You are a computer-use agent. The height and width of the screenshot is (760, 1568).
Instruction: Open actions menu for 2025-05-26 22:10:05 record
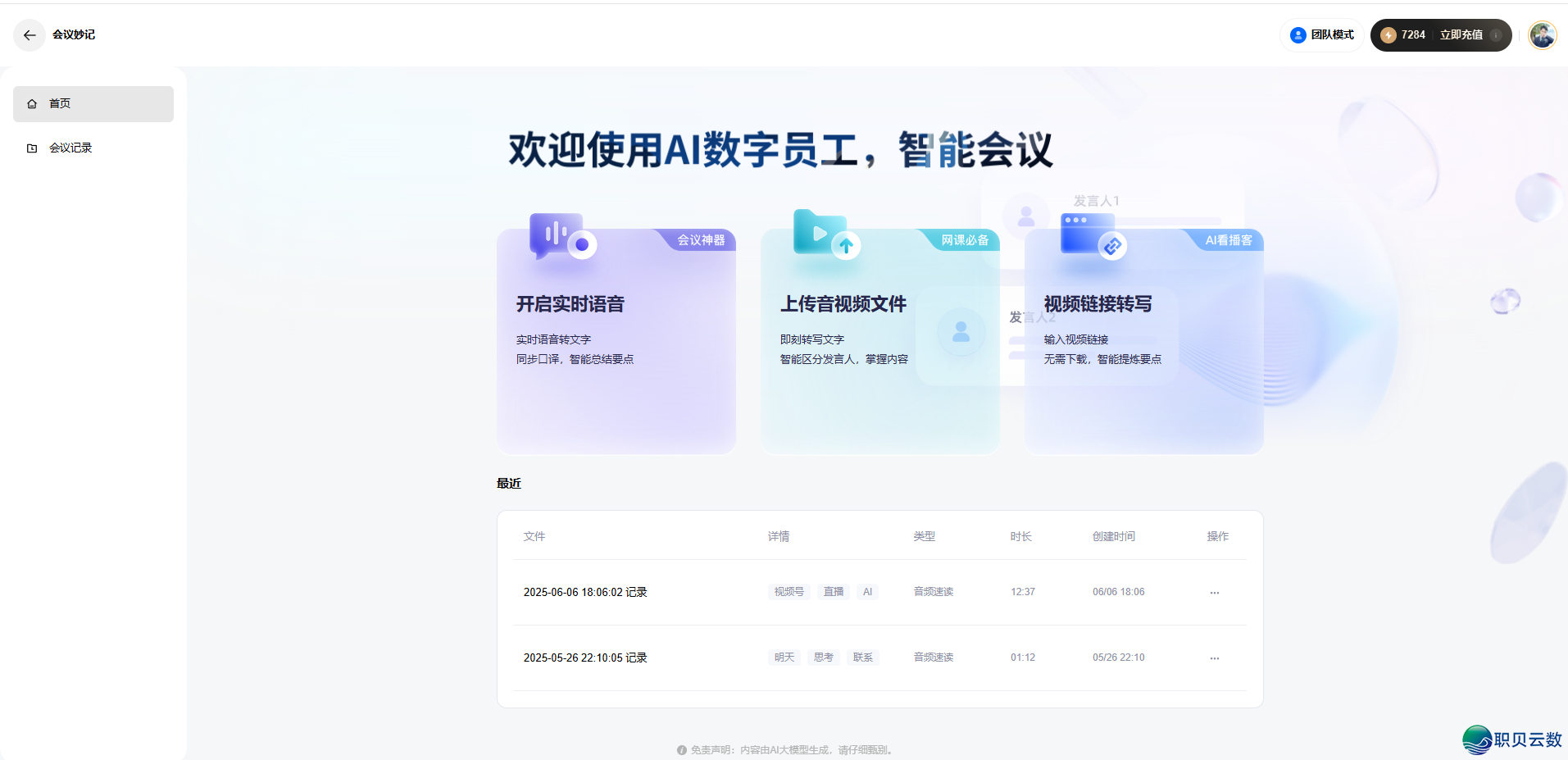1214,658
